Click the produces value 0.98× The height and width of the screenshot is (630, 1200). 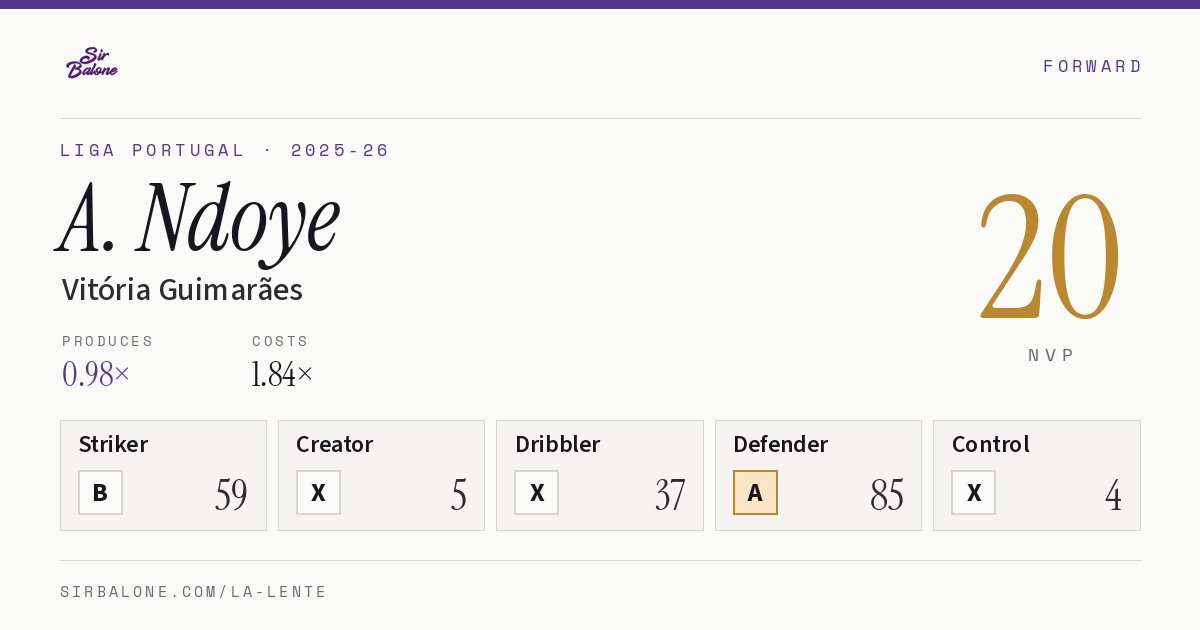click(96, 374)
